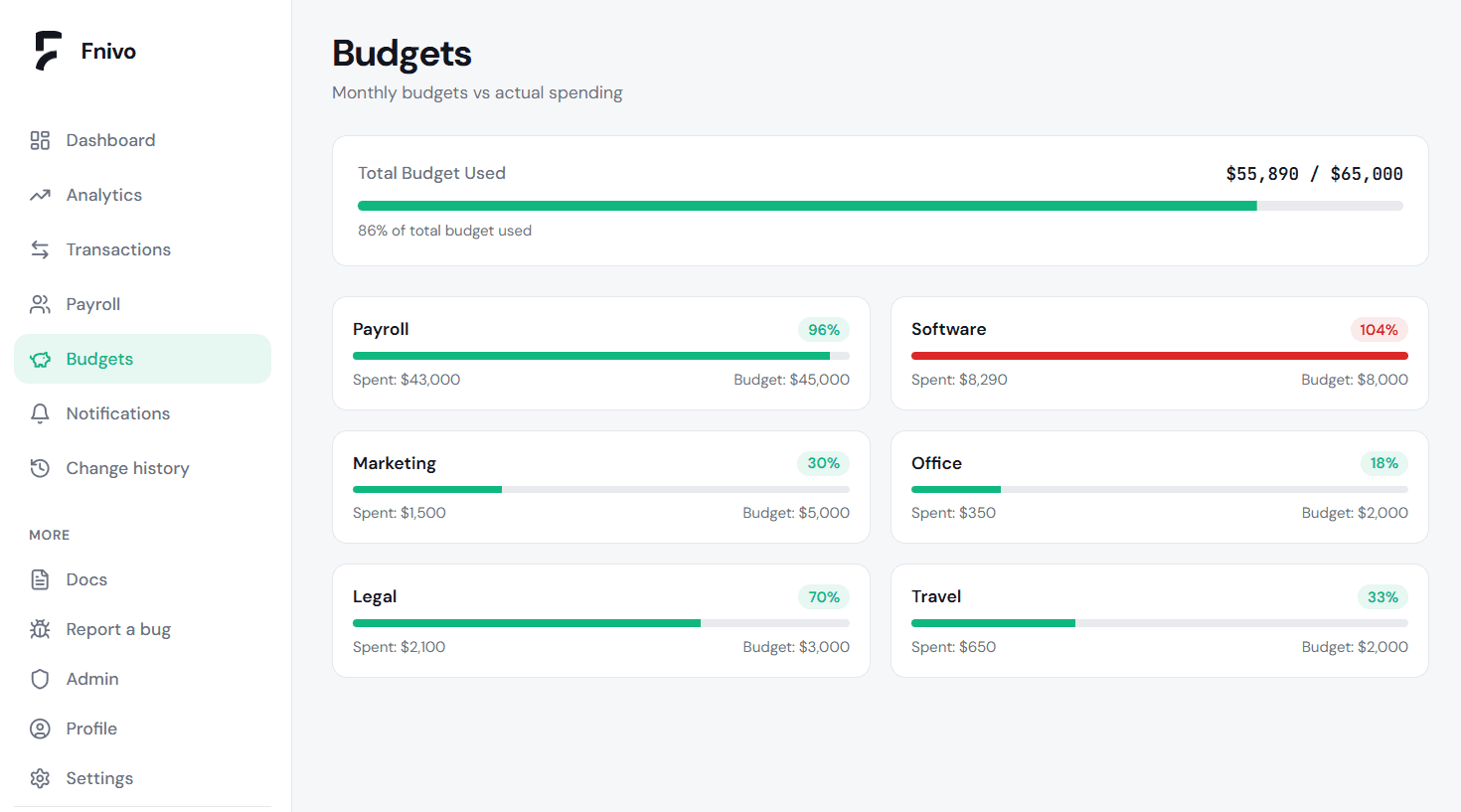The image size is (1461, 812).
Task: Open the Notifications bell icon
Action: (40, 413)
